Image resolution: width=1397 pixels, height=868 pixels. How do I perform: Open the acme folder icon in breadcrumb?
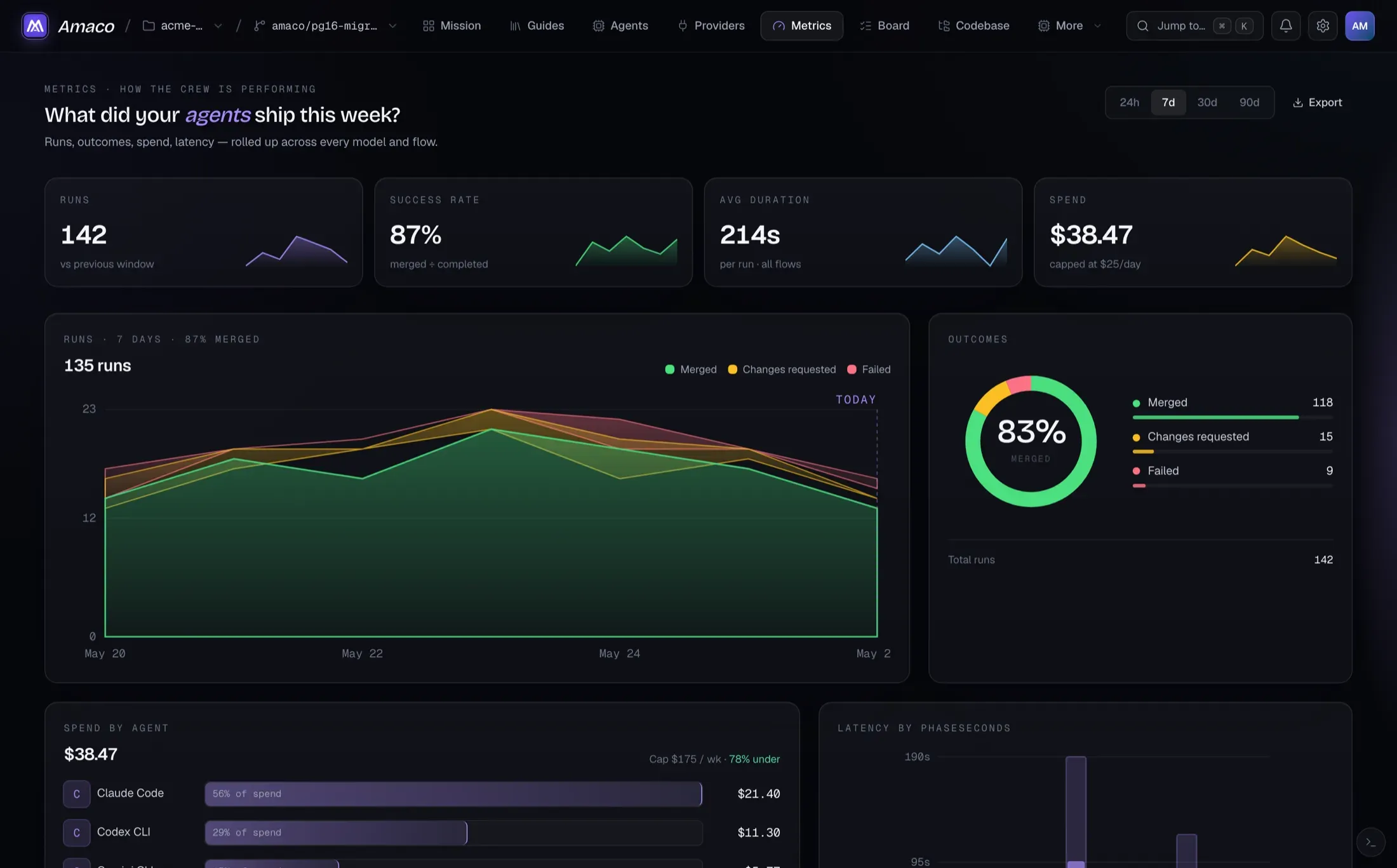tap(149, 26)
